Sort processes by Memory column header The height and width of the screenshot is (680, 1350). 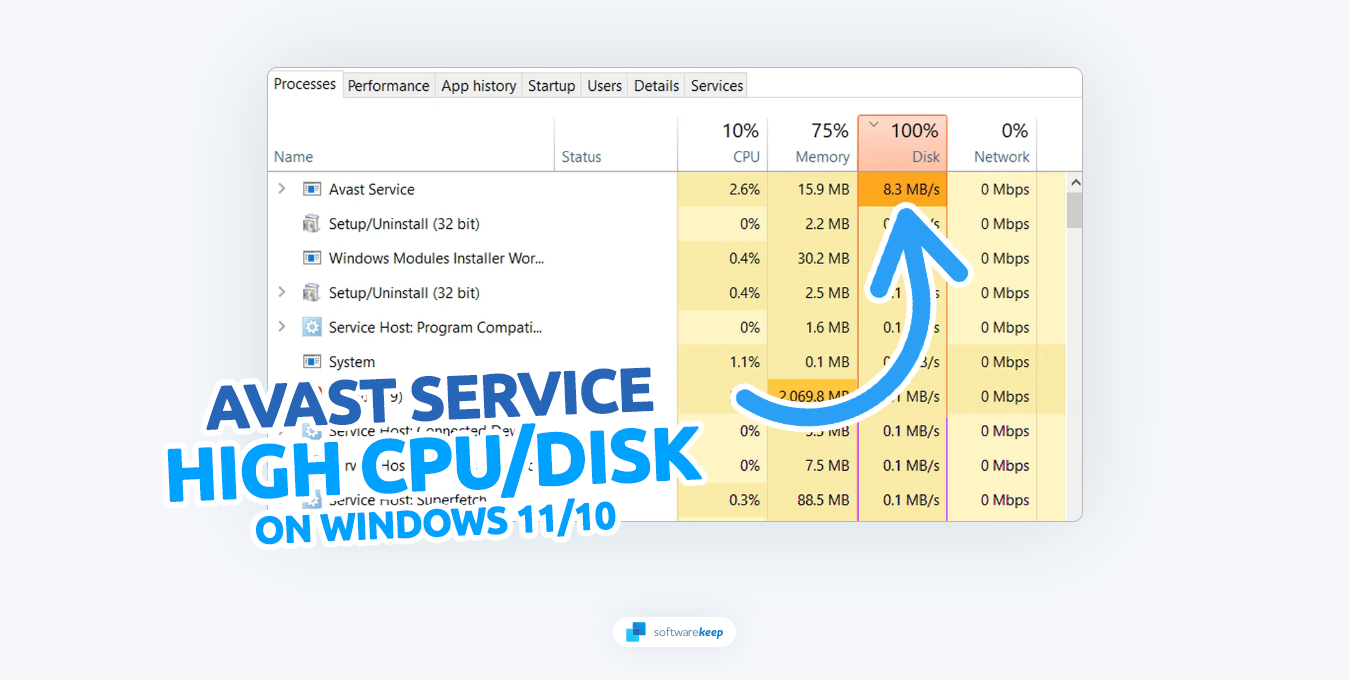point(812,143)
